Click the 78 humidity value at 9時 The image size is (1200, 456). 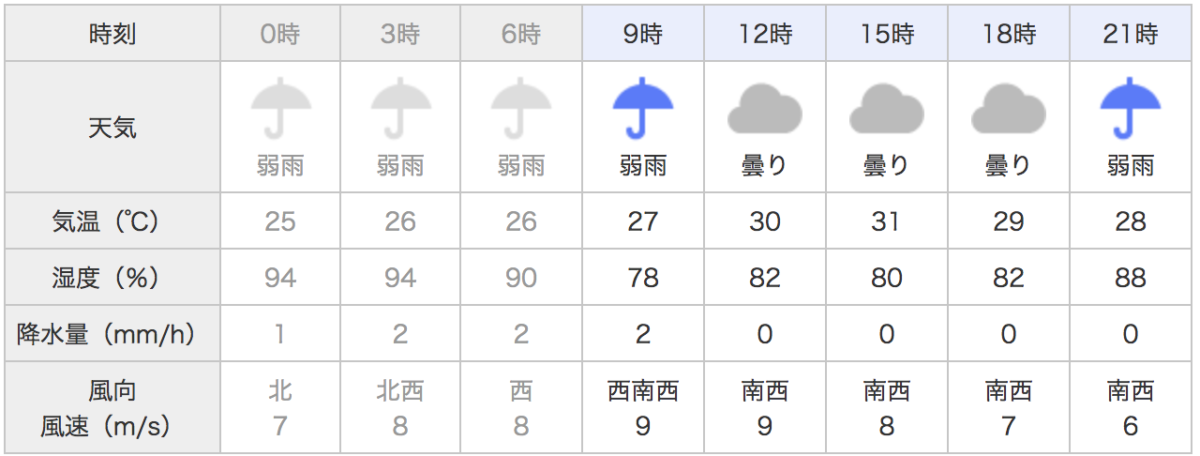(642, 277)
